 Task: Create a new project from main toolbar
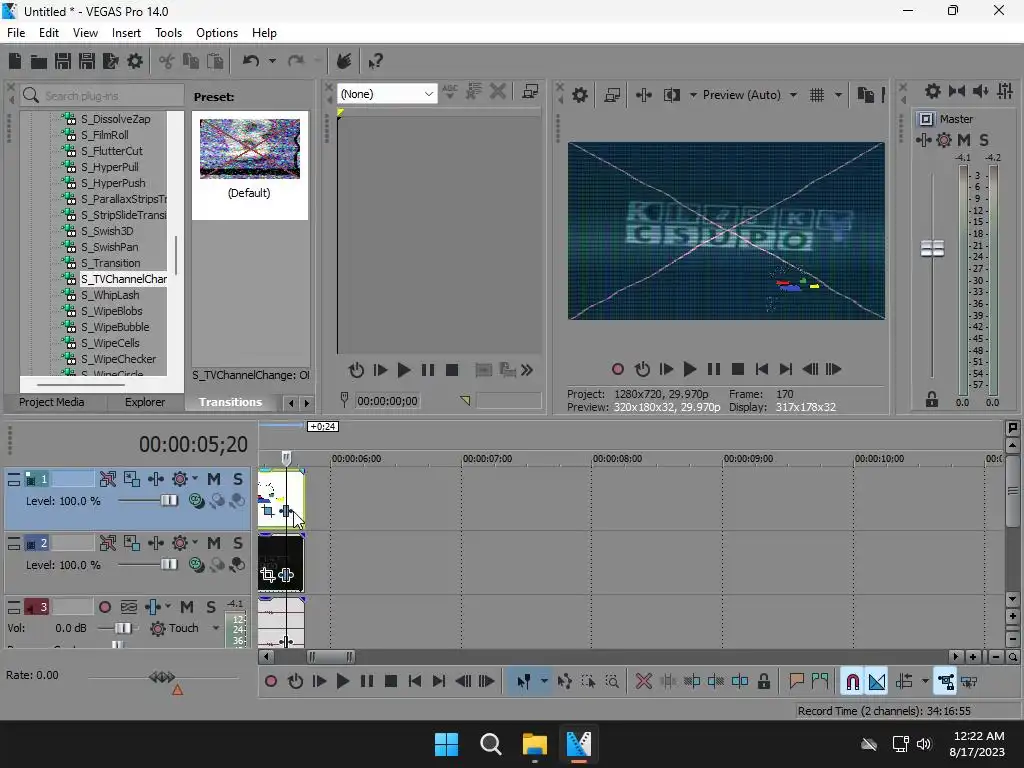click(x=15, y=61)
